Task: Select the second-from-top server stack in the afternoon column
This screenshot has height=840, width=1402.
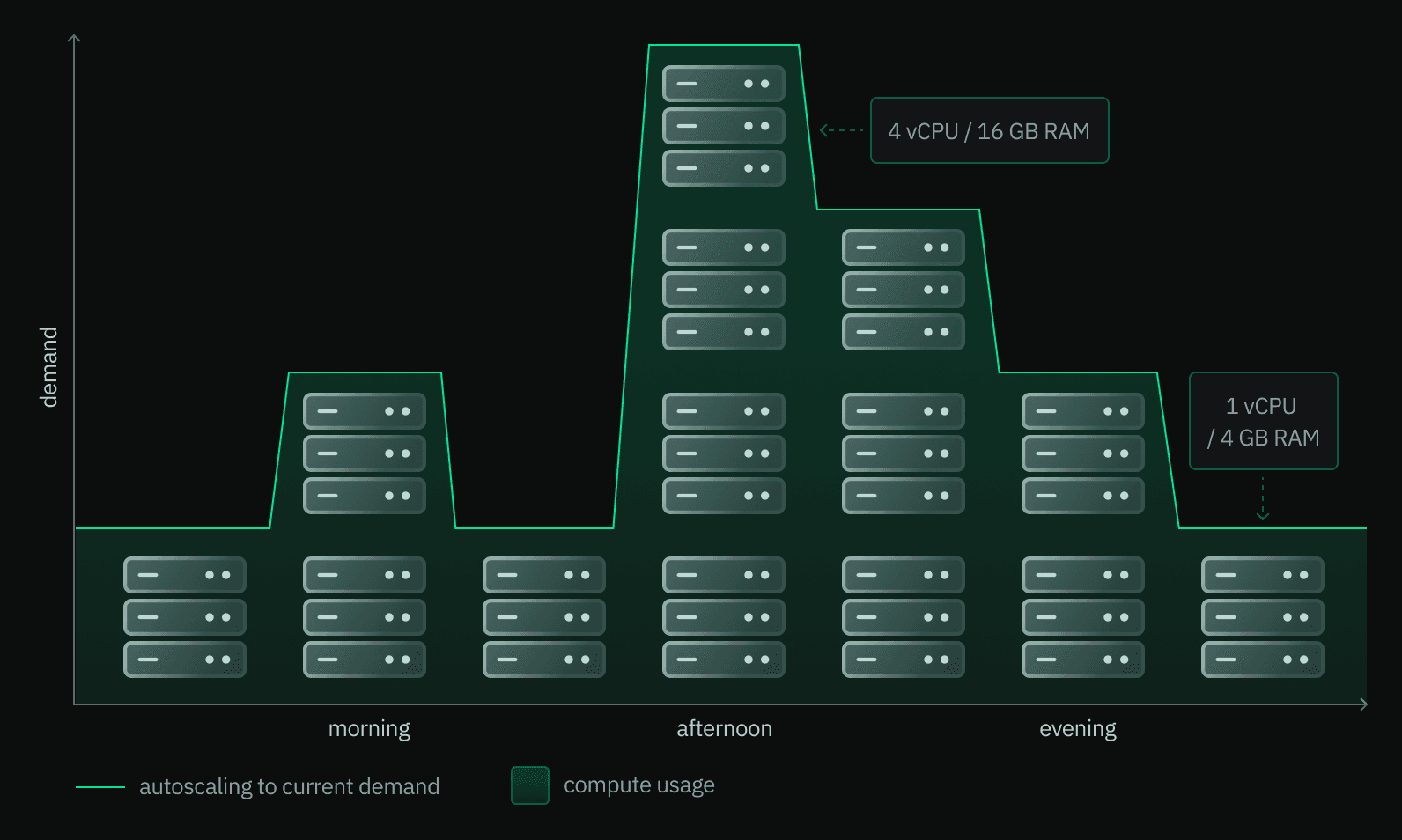Action: pos(723,290)
